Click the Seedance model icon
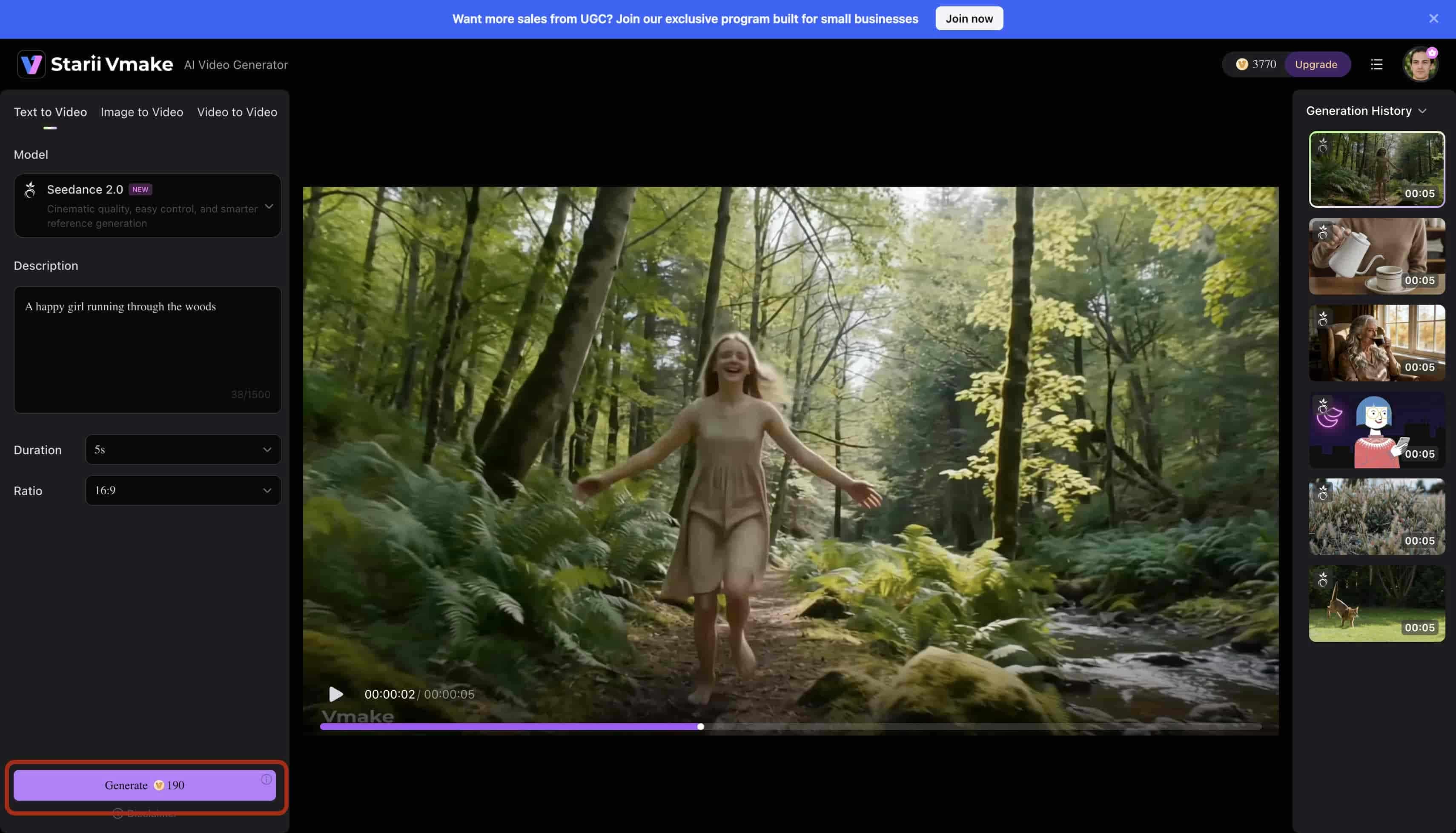The height and width of the screenshot is (833, 1456). pyautogui.click(x=30, y=189)
